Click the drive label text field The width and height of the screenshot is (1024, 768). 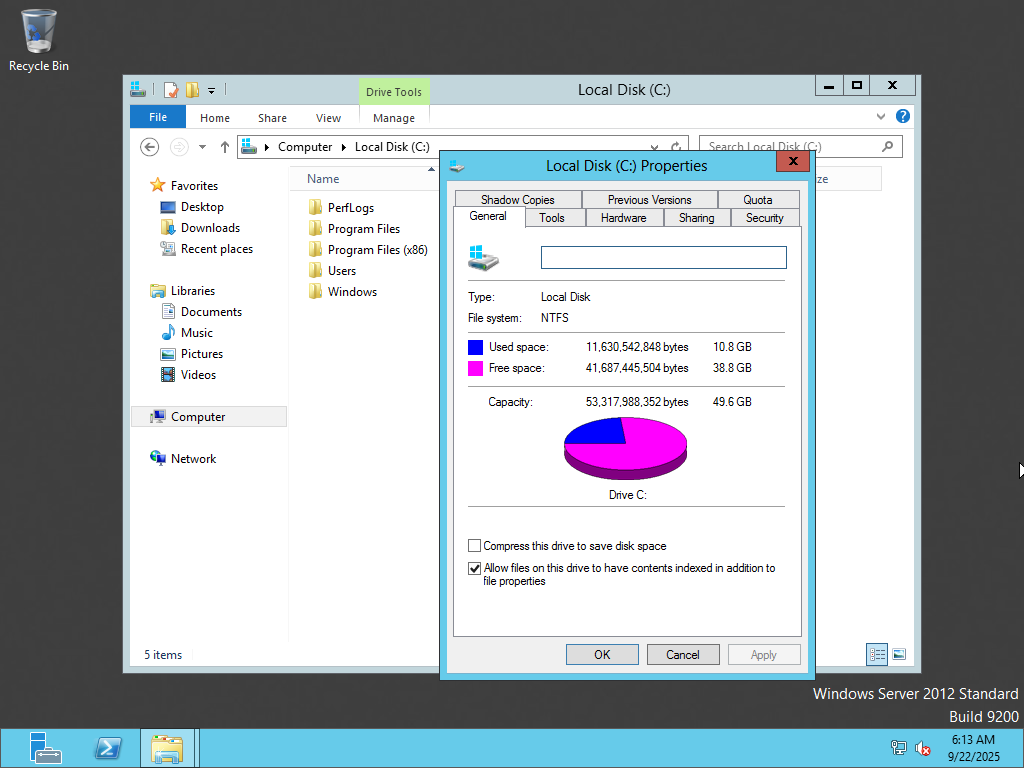pos(663,258)
